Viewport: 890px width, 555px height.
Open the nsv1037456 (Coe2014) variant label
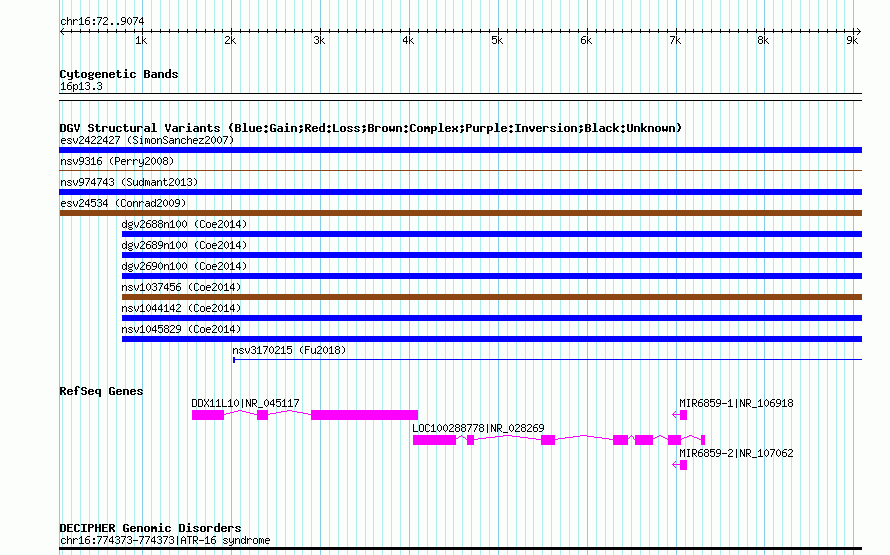click(x=181, y=287)
